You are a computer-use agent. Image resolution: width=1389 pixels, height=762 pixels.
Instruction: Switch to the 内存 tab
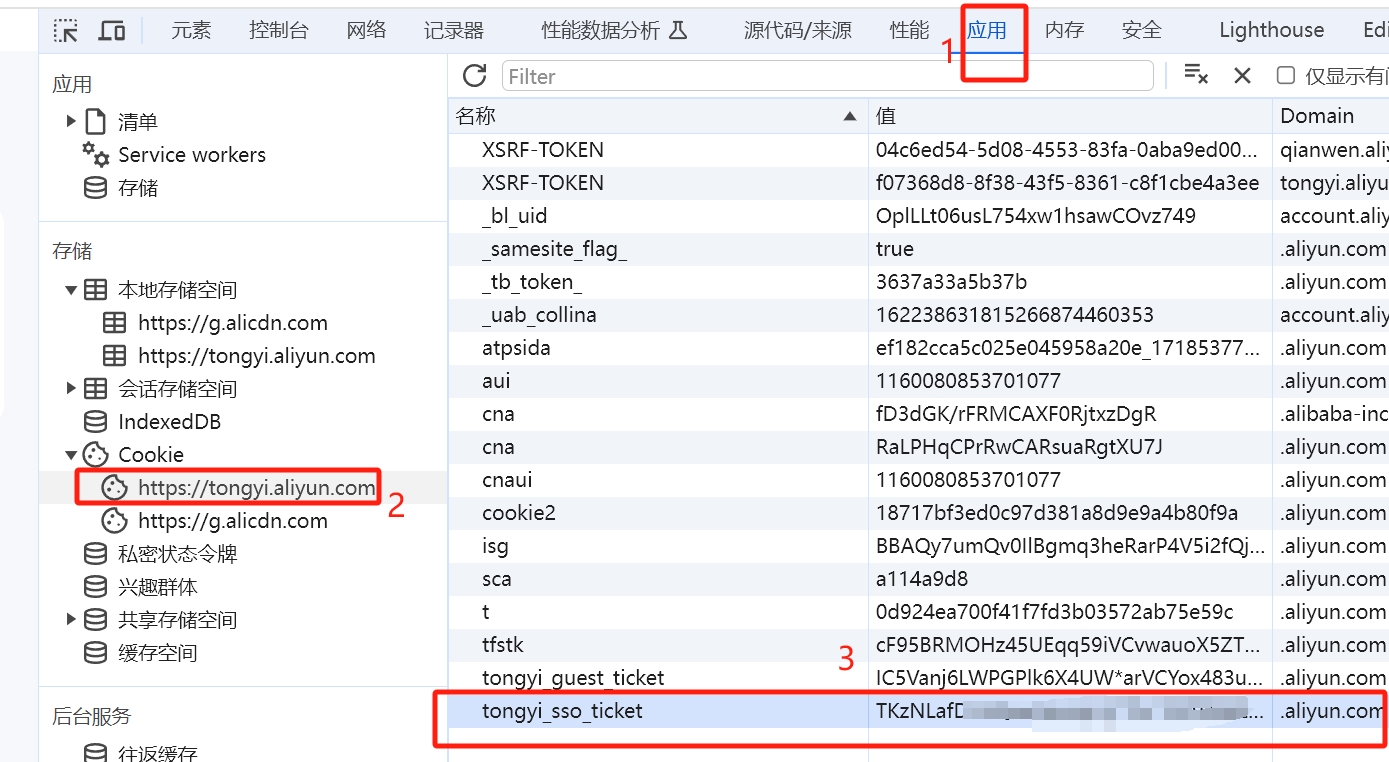(1063, 30)
